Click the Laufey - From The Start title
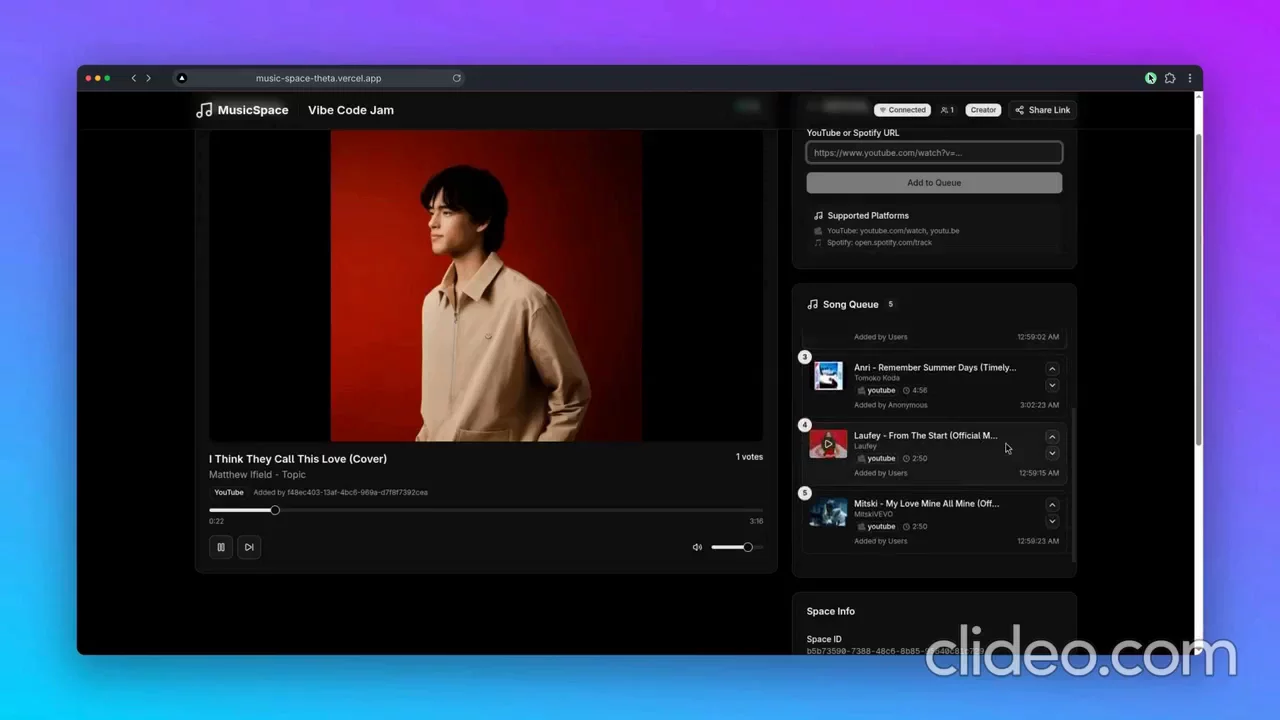 pos(925,435)
